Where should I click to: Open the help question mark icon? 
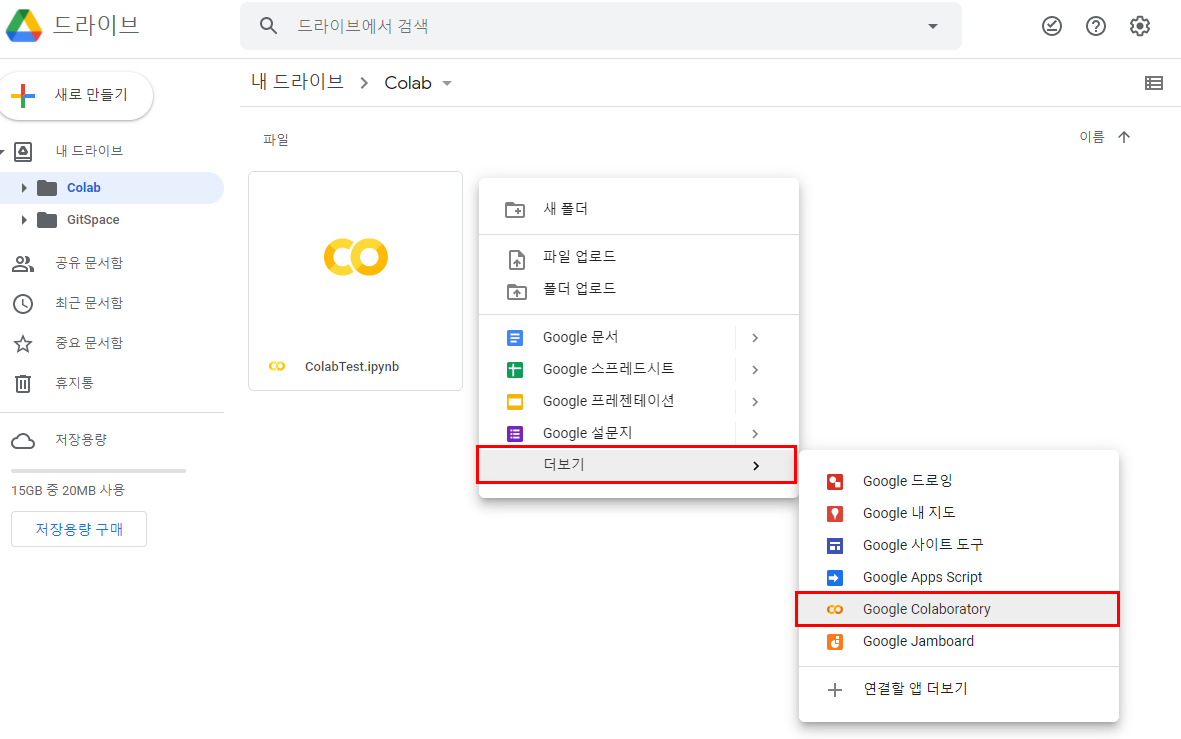click(1096, 26)
